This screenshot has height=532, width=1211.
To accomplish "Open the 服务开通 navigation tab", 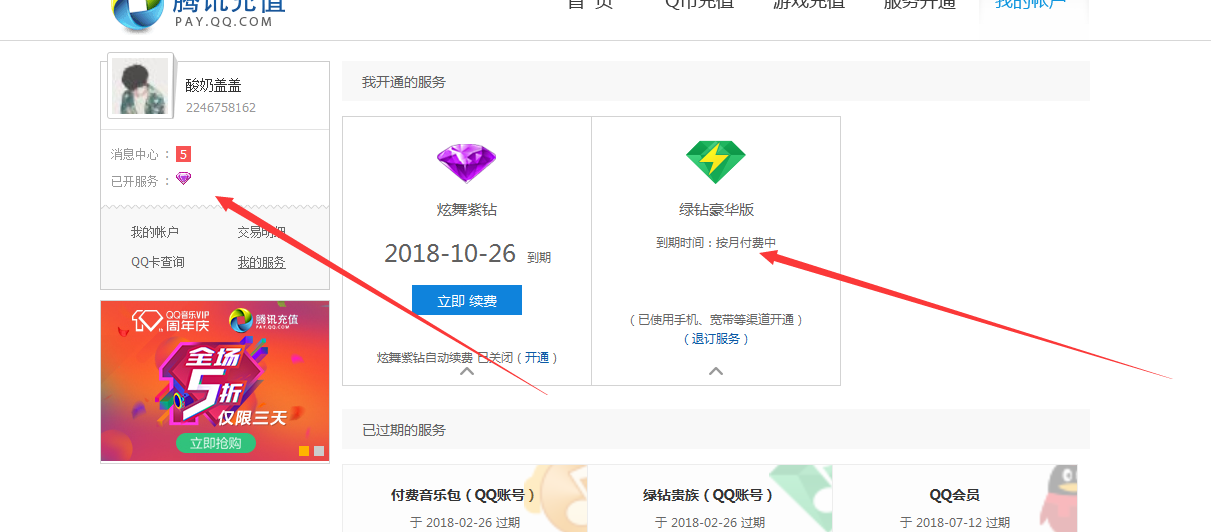I will pyautogui.click(x=920, y=4).
